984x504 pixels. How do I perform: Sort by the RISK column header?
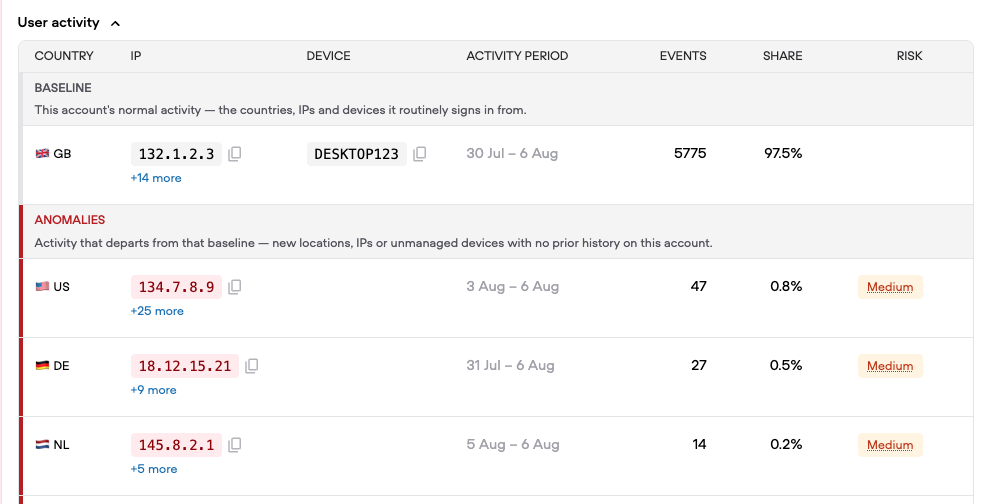coord(909,56)
